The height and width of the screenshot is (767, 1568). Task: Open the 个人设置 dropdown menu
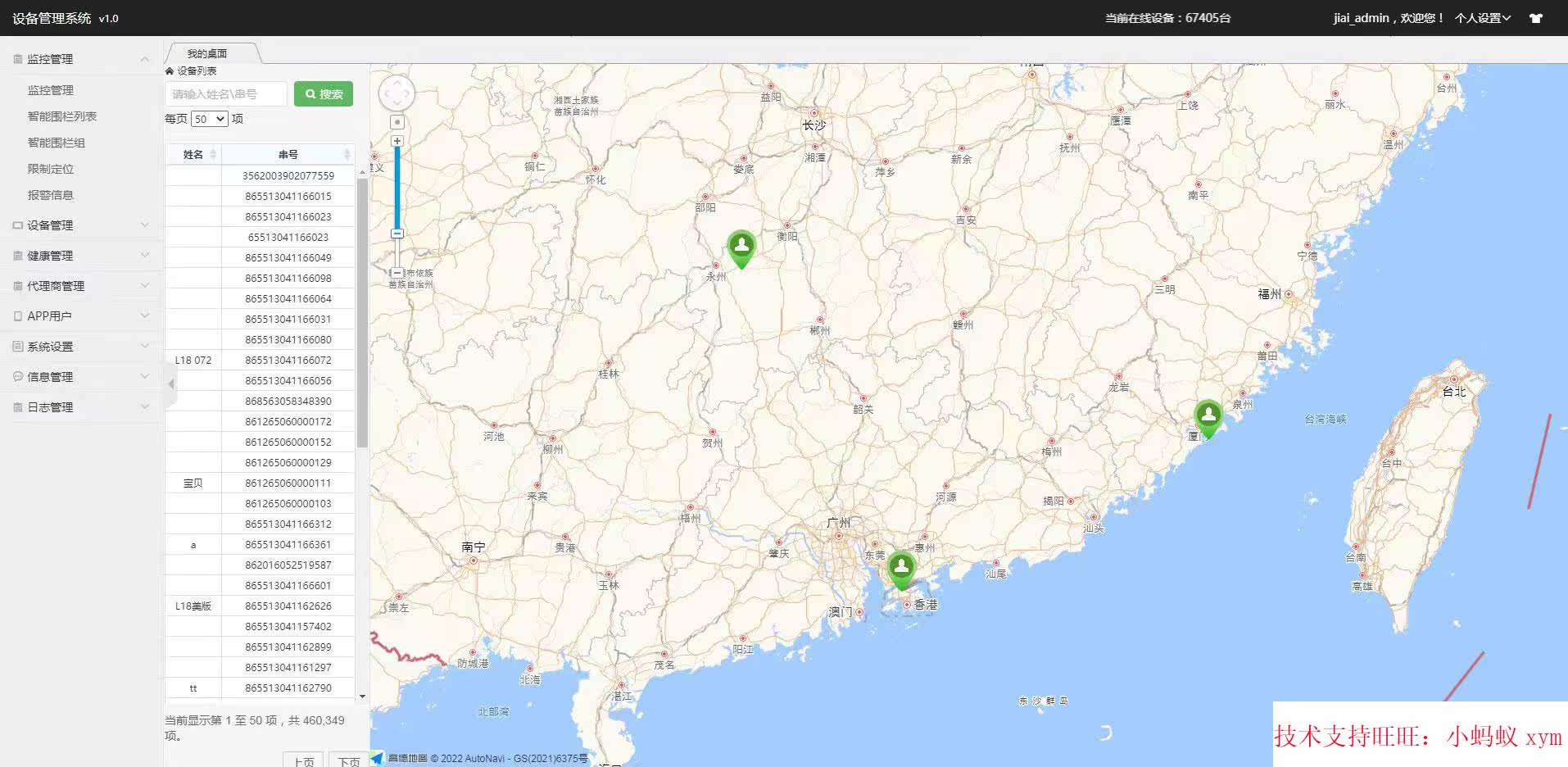(1483, 18)
